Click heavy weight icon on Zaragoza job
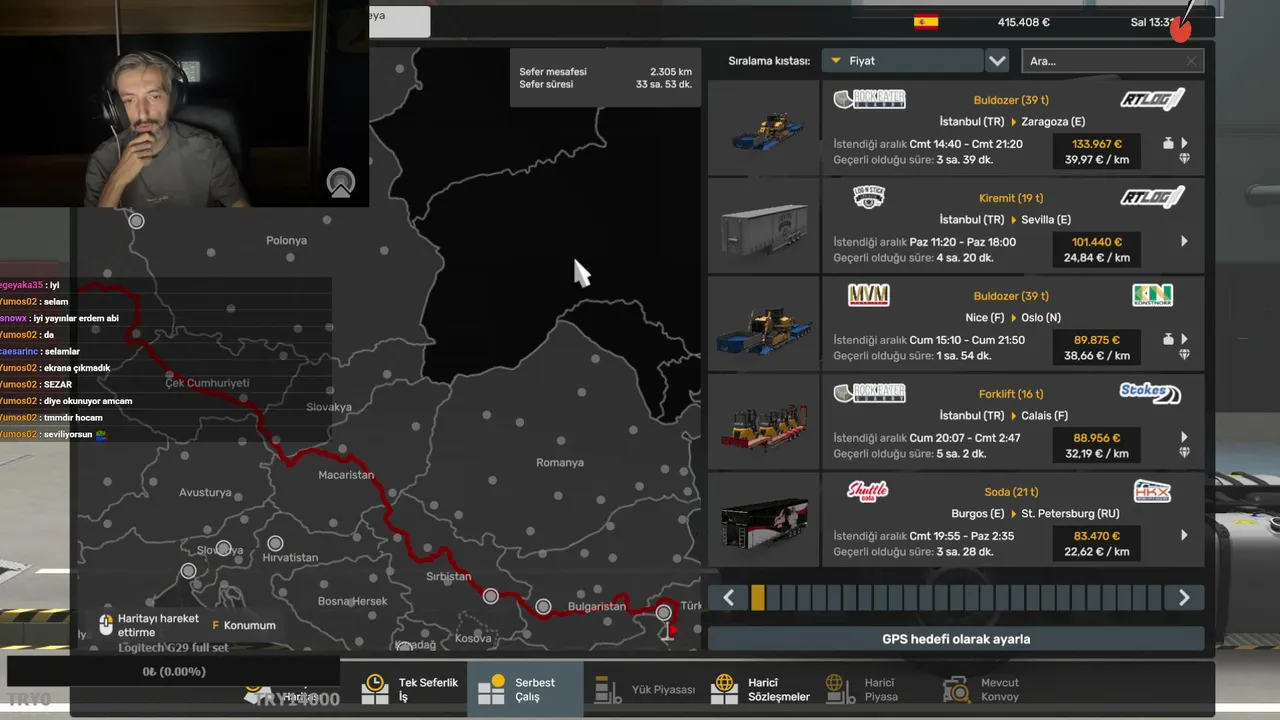The height and width of the screenshot is (720, 1280). pyautogui.click(x=1168, y=143)
